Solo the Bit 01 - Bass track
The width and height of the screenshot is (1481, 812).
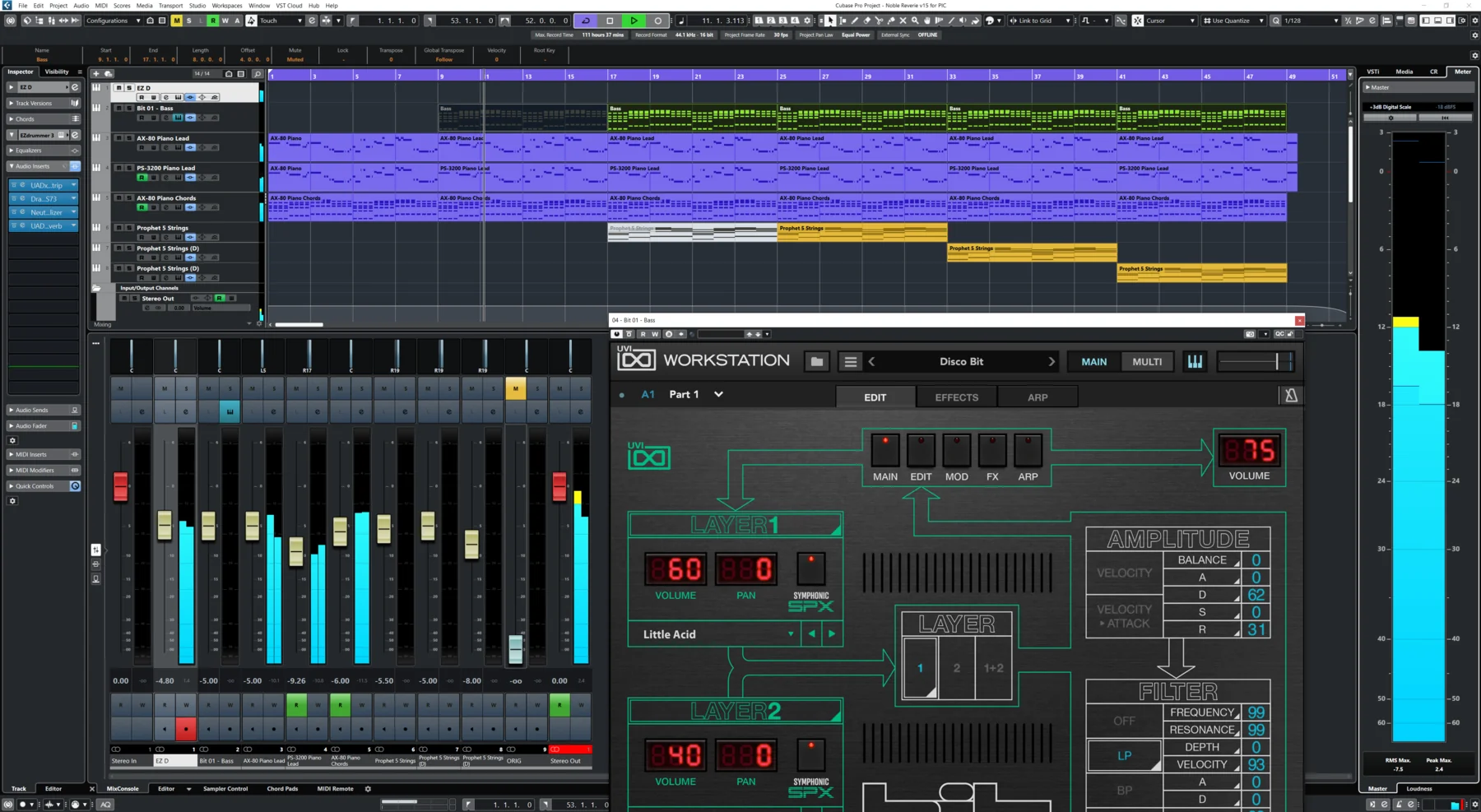point(129,109)
